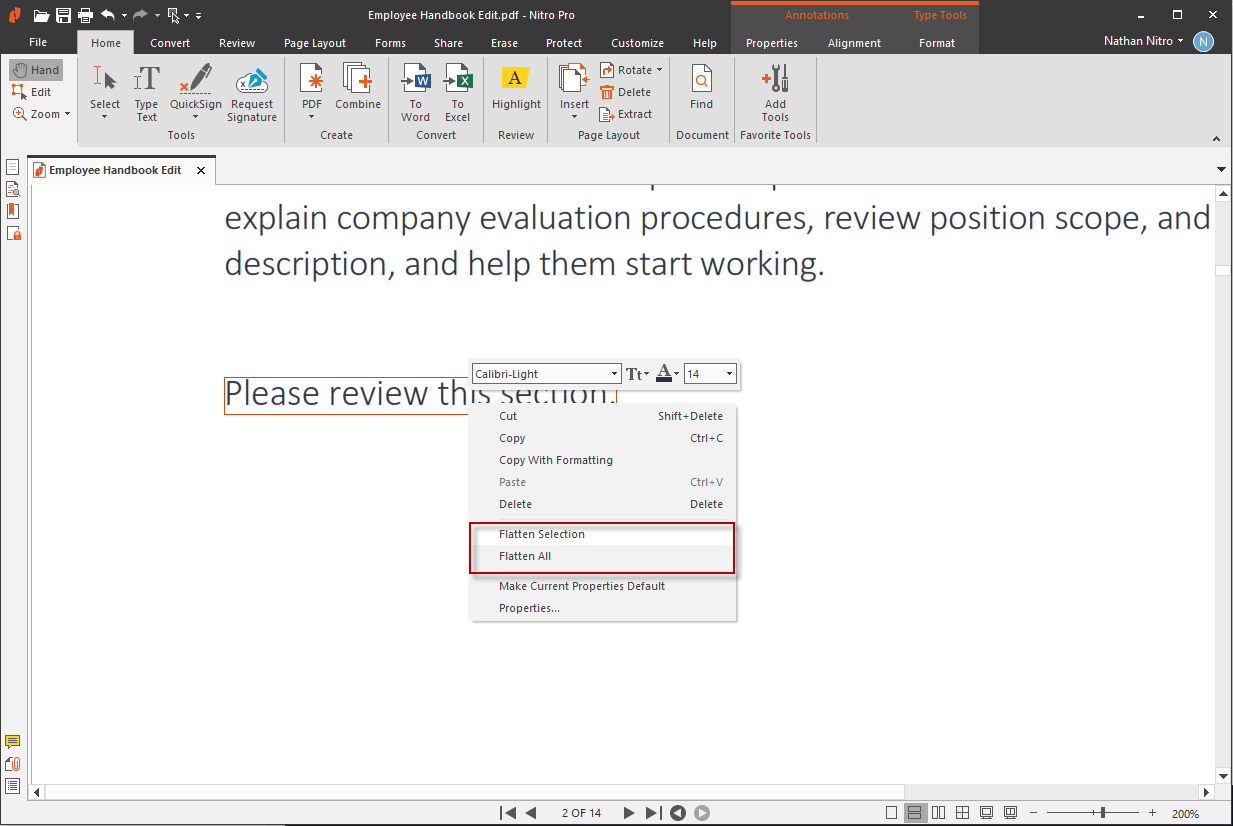Viewport: 1233px width, 826px height.
Task: Enable continuous page view in status bar
Action: tap(914, 813)
